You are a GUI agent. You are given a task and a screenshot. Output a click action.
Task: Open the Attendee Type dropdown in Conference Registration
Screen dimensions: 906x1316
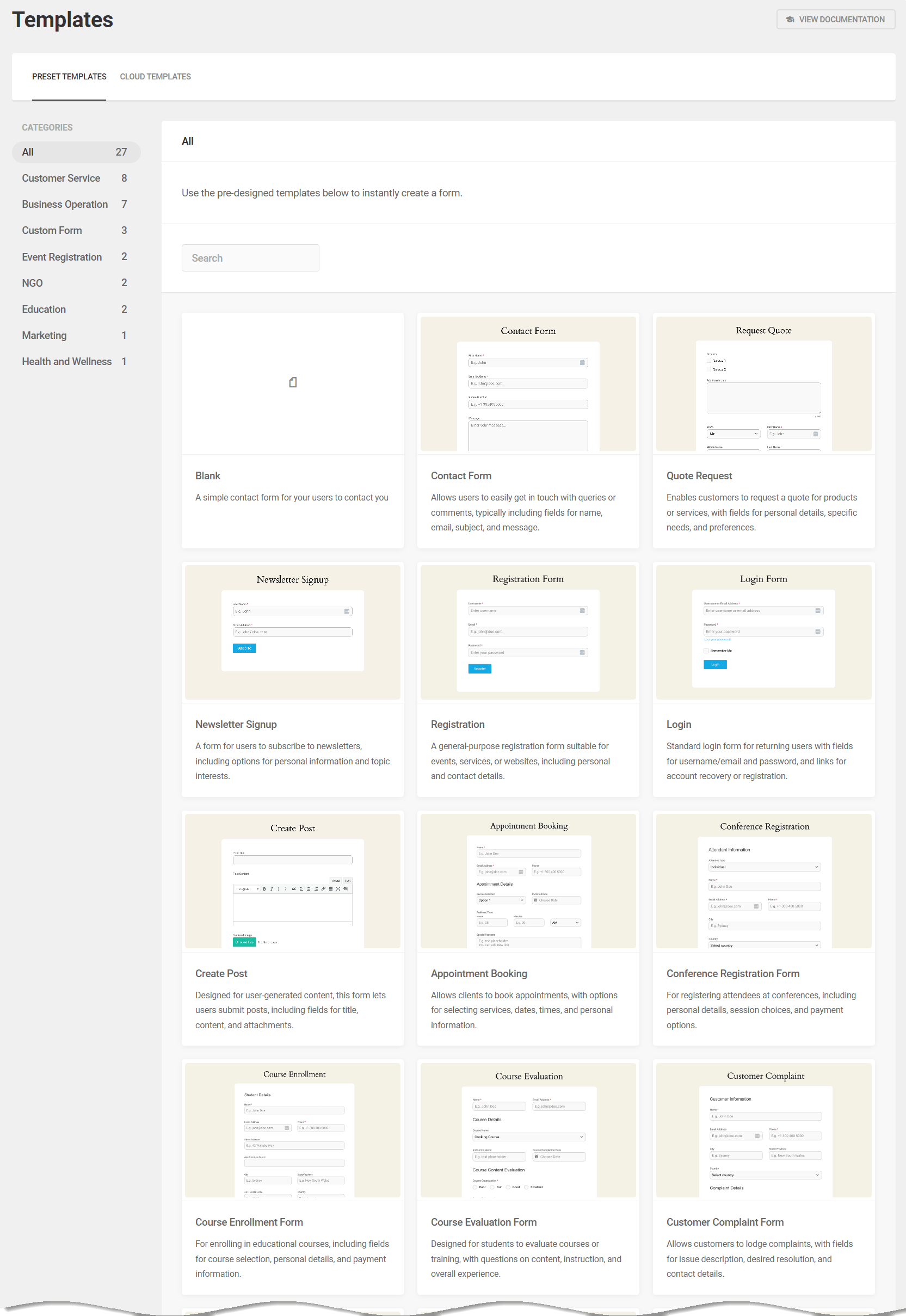tap(764, 867)
